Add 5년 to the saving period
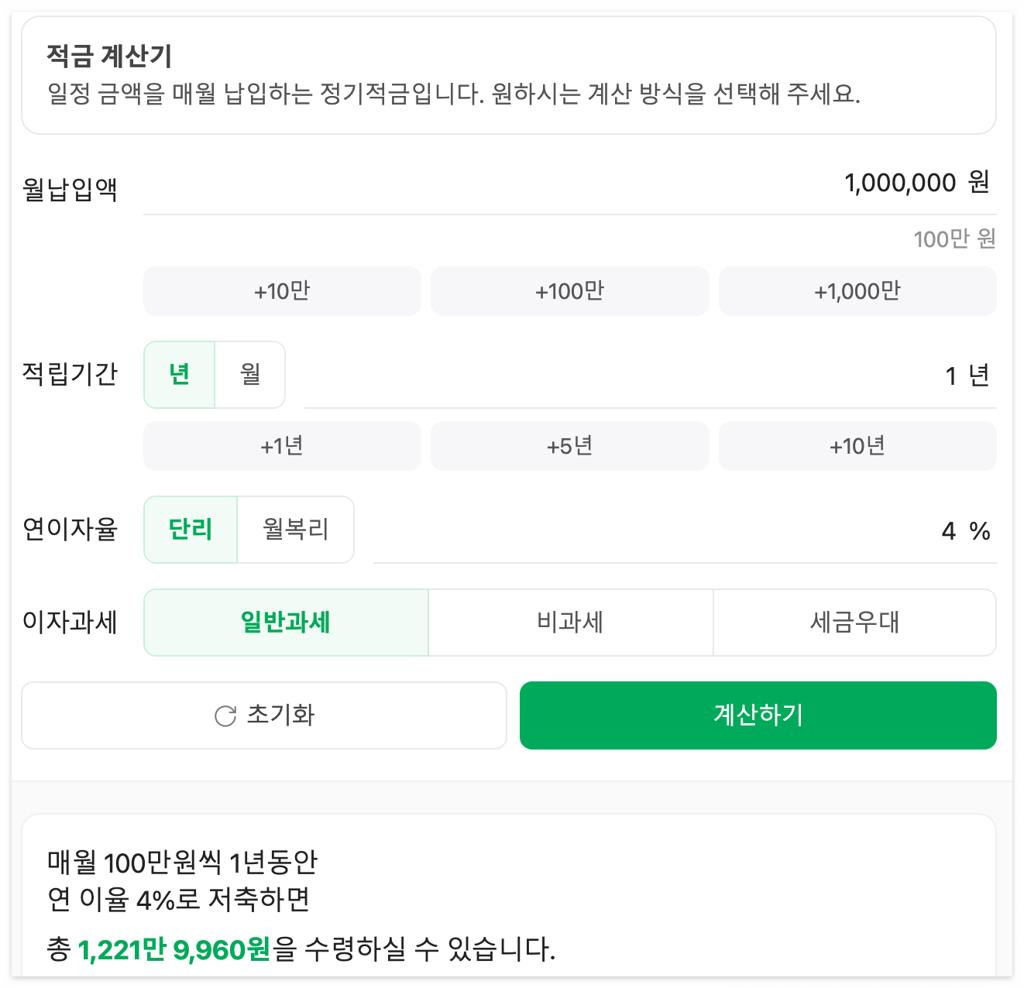The width and height of the screenshot is (1024, 988). pos(569,446)
